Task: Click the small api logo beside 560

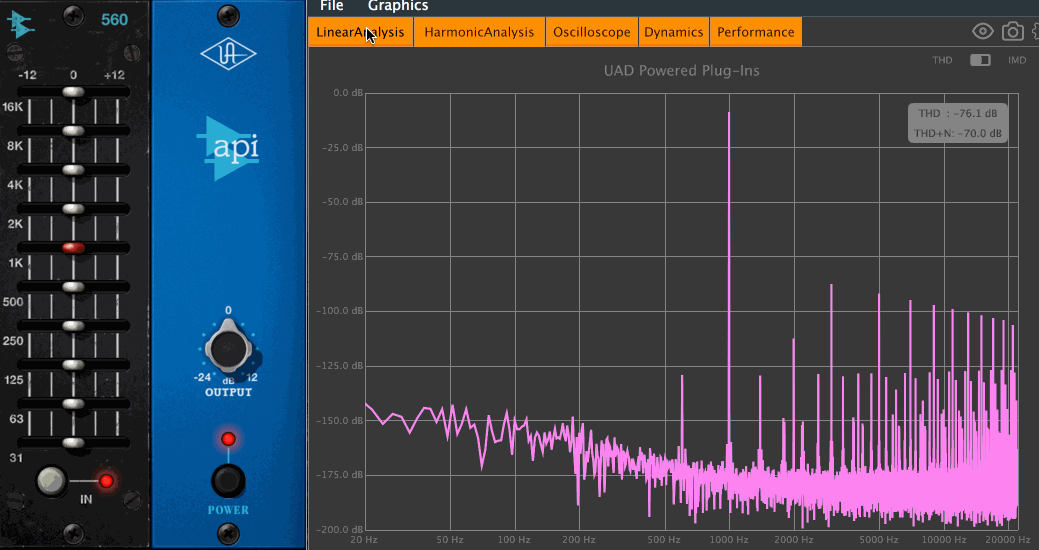Action: [x=21, y=25]
